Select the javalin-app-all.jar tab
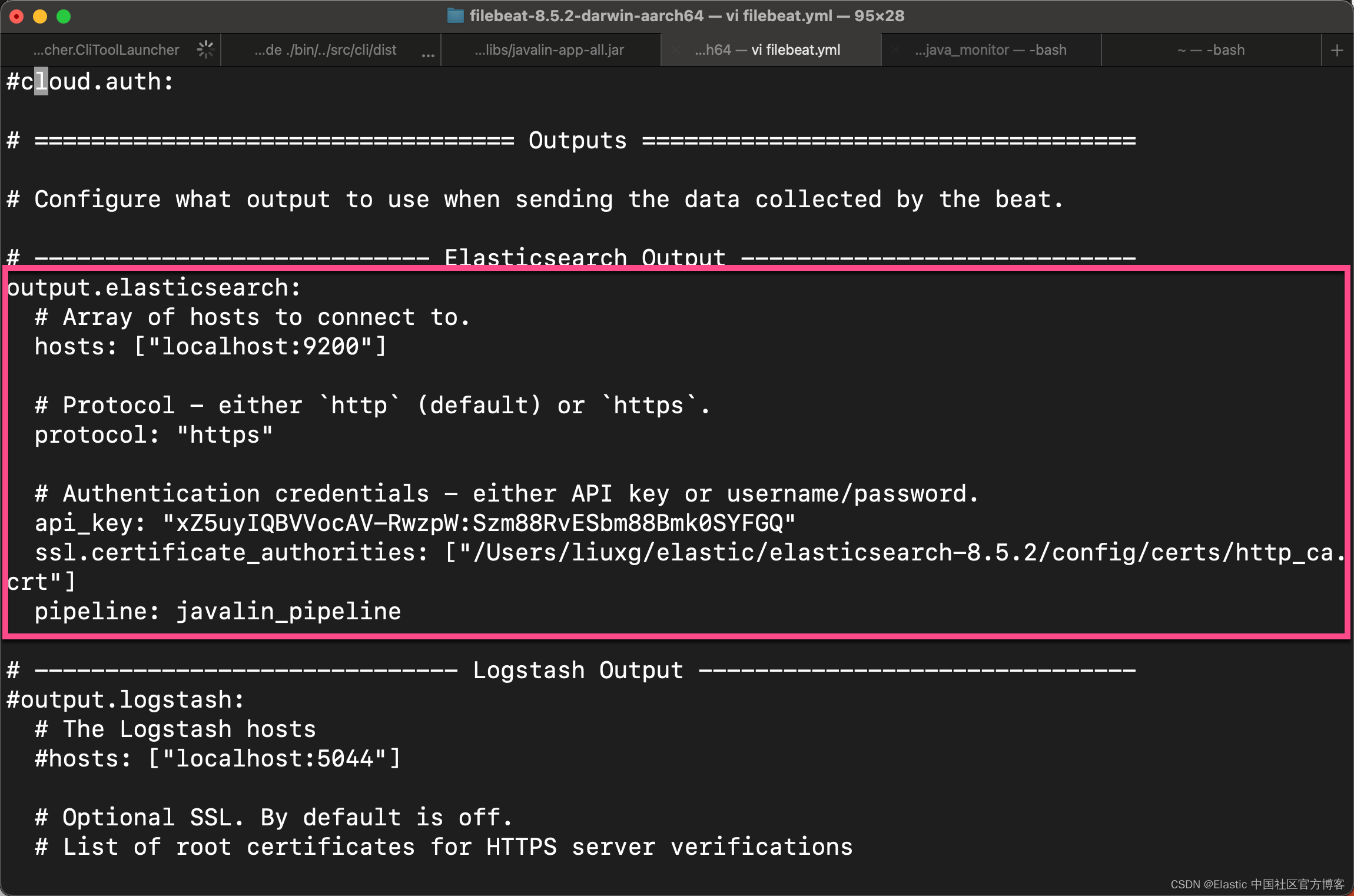1354x896 pixels. point(549,51)
